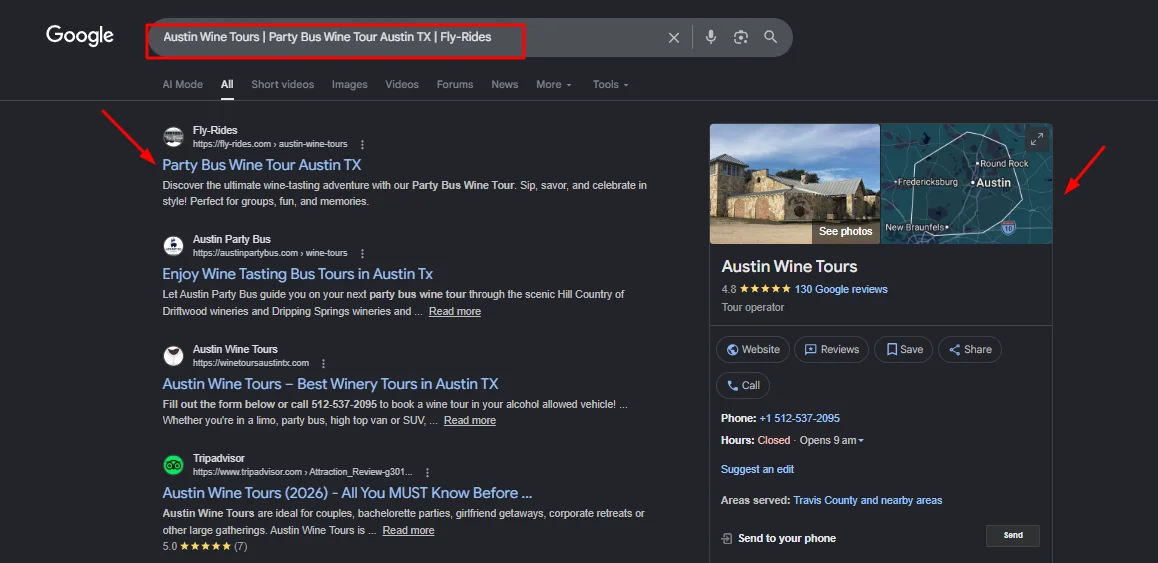Start voice search with microphone icon

click(x=711, y=37)
